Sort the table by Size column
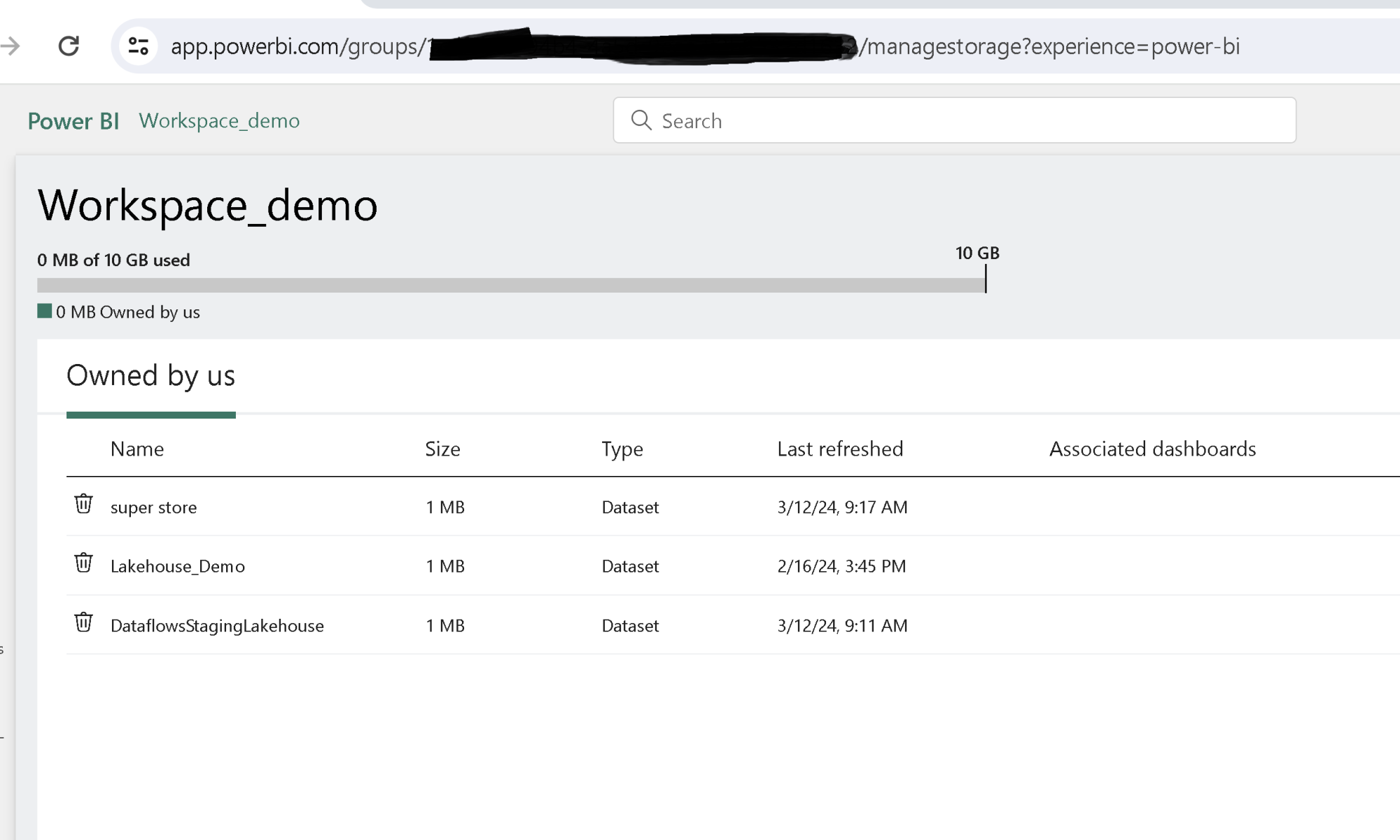This screenshot has height=840, width=1400. [x=442, y=449]
